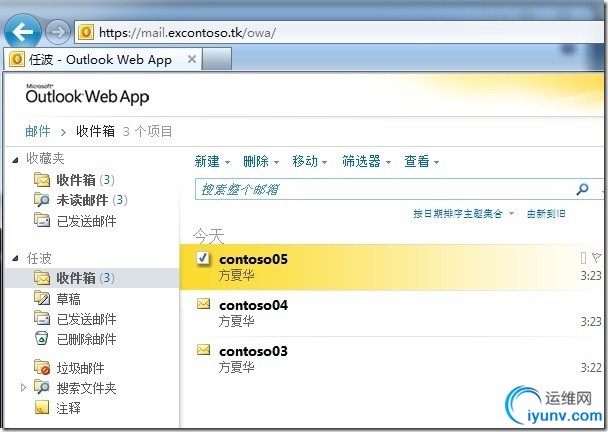Image resolution: width=608 pixels, height=432 pixels.
Task: Click the category box on contoso05
Action: click(x=583, y=258)
